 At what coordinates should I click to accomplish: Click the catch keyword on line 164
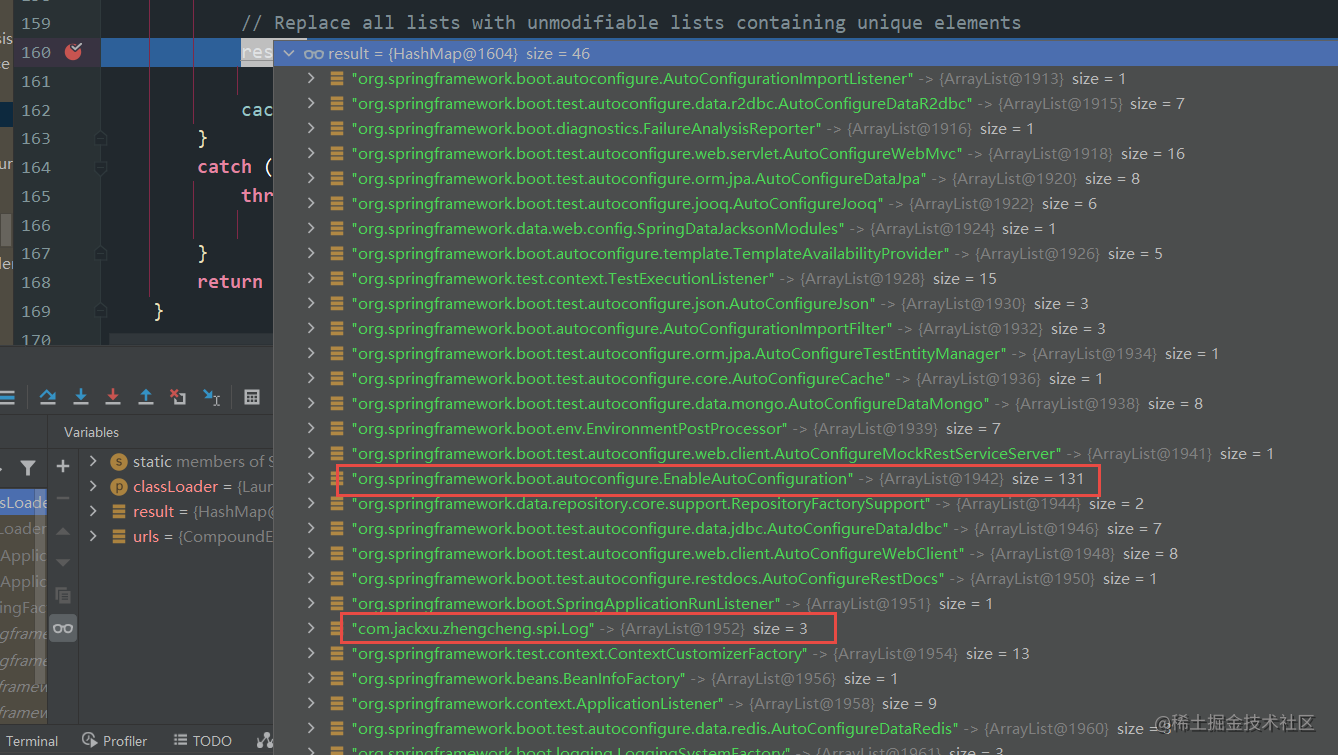[x=225, y=167]
